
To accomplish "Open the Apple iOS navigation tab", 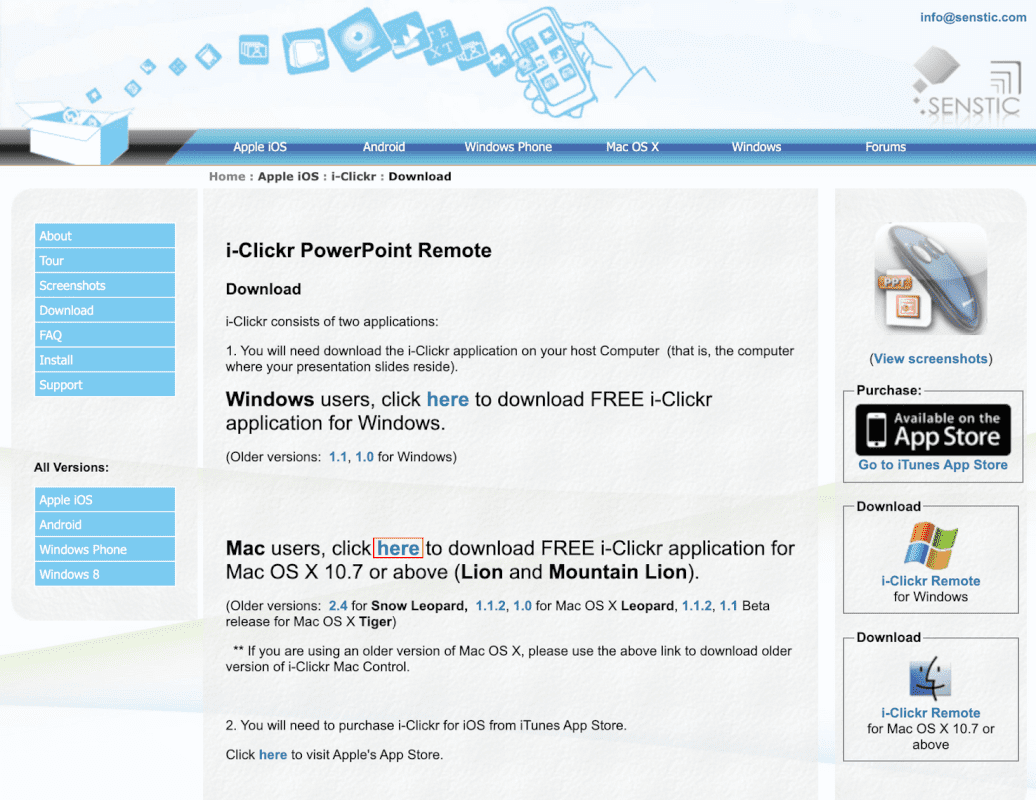I will point(260,147).
